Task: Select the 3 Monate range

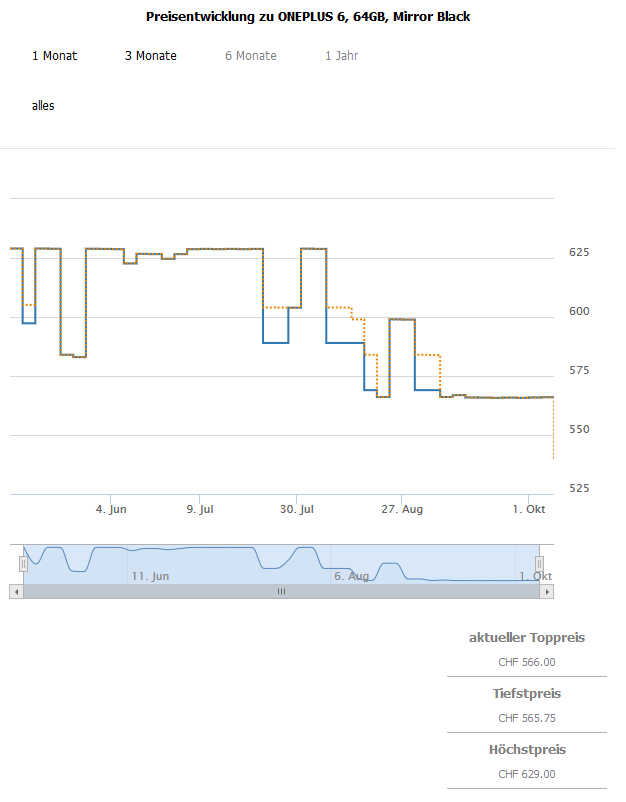Action: (x=150, y=56)
